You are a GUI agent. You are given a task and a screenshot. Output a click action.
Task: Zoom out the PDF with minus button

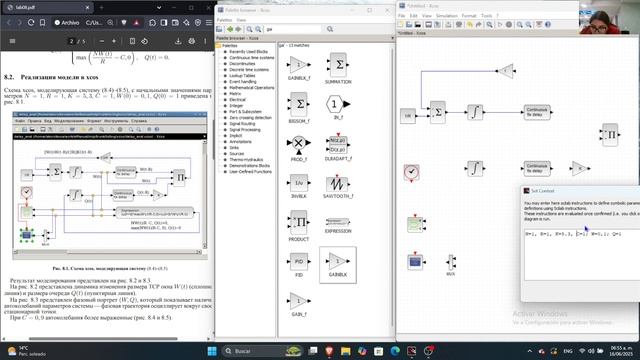pos(102,41)
